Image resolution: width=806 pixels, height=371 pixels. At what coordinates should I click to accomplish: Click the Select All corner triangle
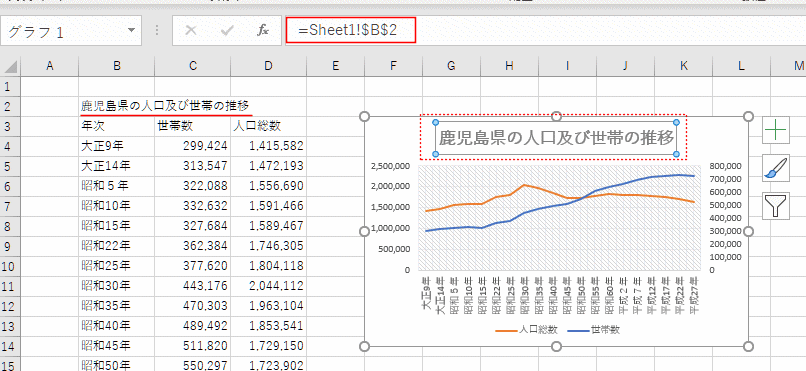[10, 66]
